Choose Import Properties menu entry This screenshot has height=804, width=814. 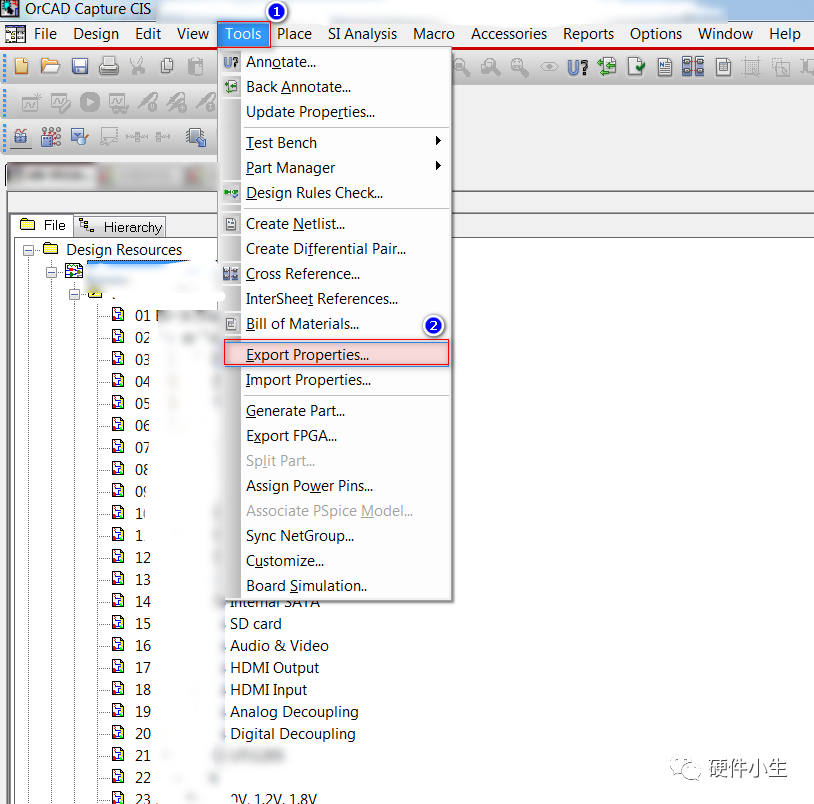coord(336,380)
